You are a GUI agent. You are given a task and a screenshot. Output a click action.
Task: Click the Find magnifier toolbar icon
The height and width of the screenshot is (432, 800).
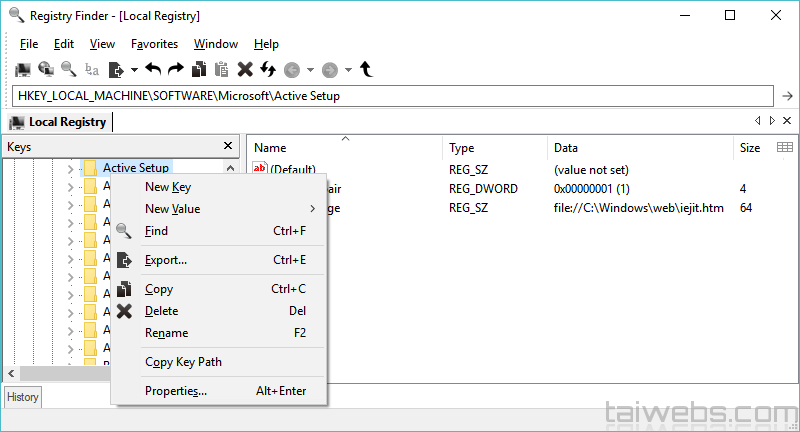[69, 69]
